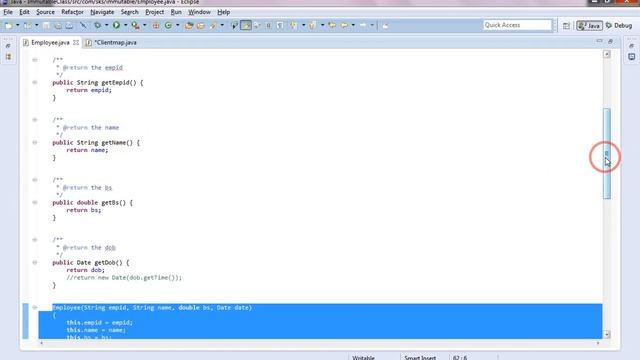The height and width of the screenshot is (360, 640).
Task: Click 'Smart Insert' in the status bar
Action: point(420,358)
